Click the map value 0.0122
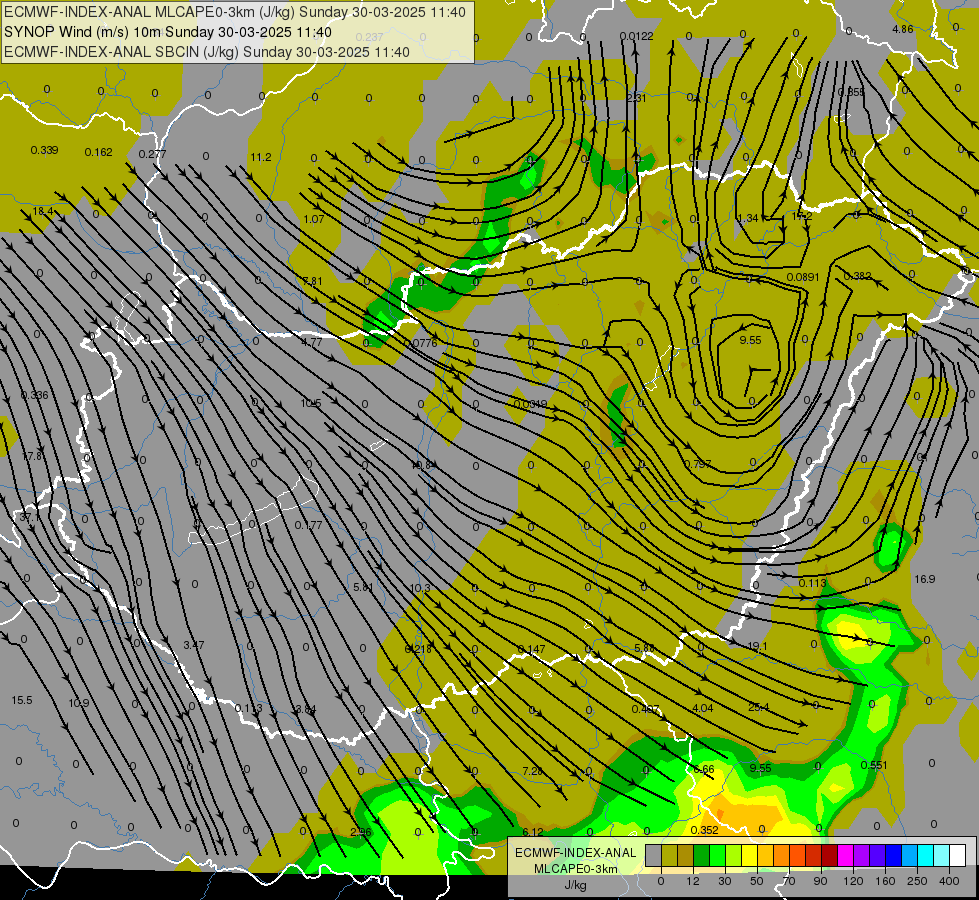 pos(637,36)
